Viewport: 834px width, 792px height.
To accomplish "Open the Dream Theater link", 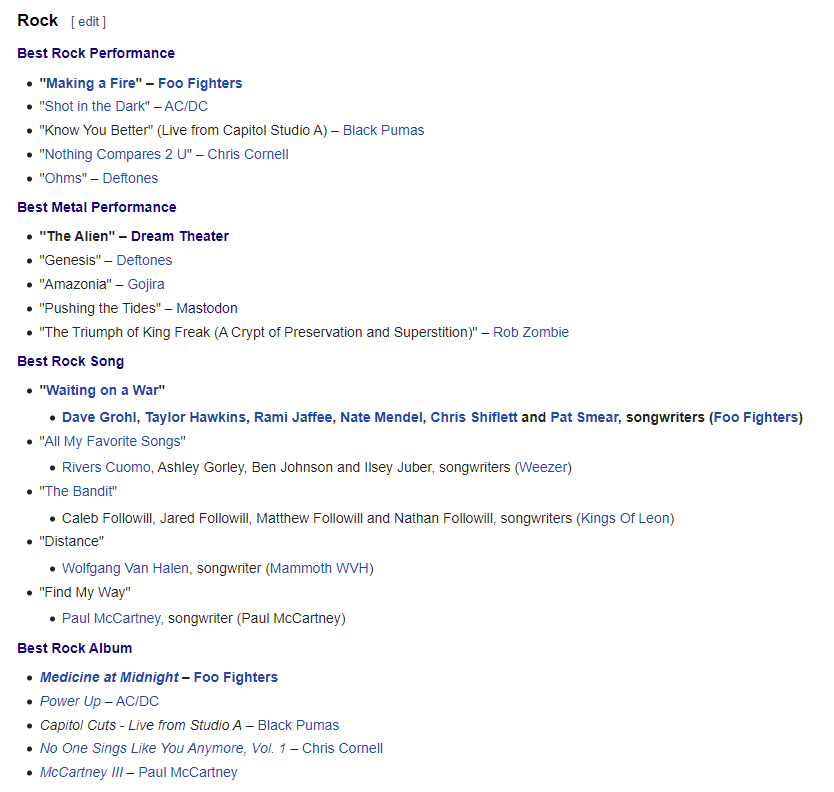I will pos(180,236).
